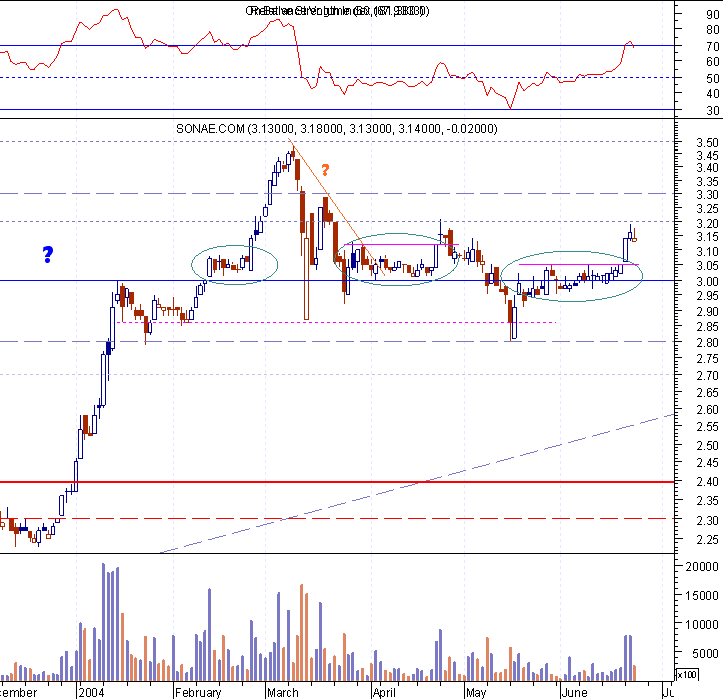Click the 3.25 price axis label
The height and width of the screenshot is (699, 723).
click(707, 209)
